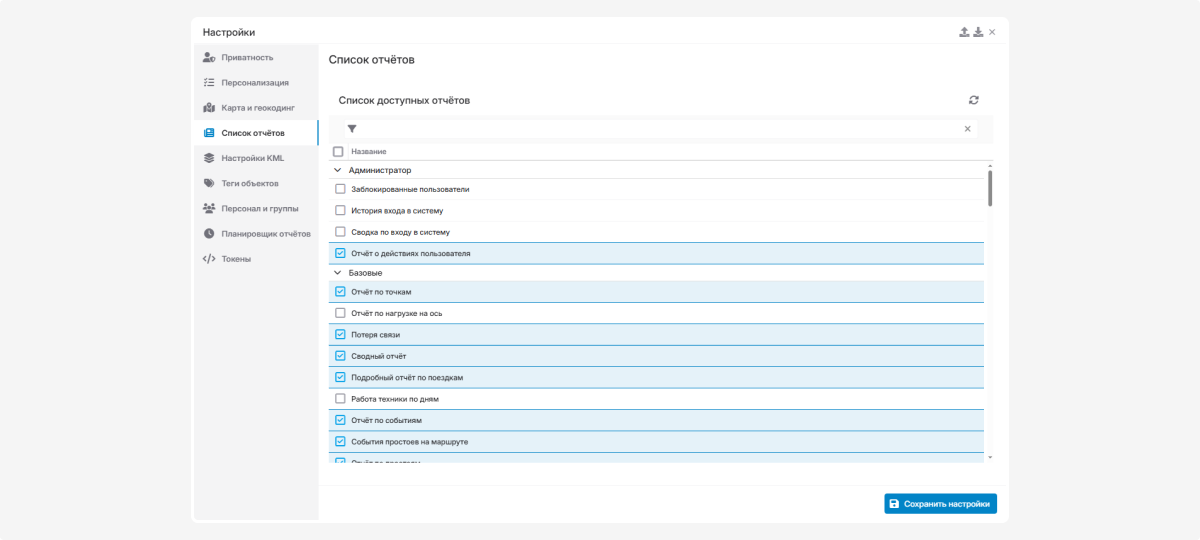Go to Планировщик отчётов section
Screen dimensions: 1200x540
pos(265,234)
